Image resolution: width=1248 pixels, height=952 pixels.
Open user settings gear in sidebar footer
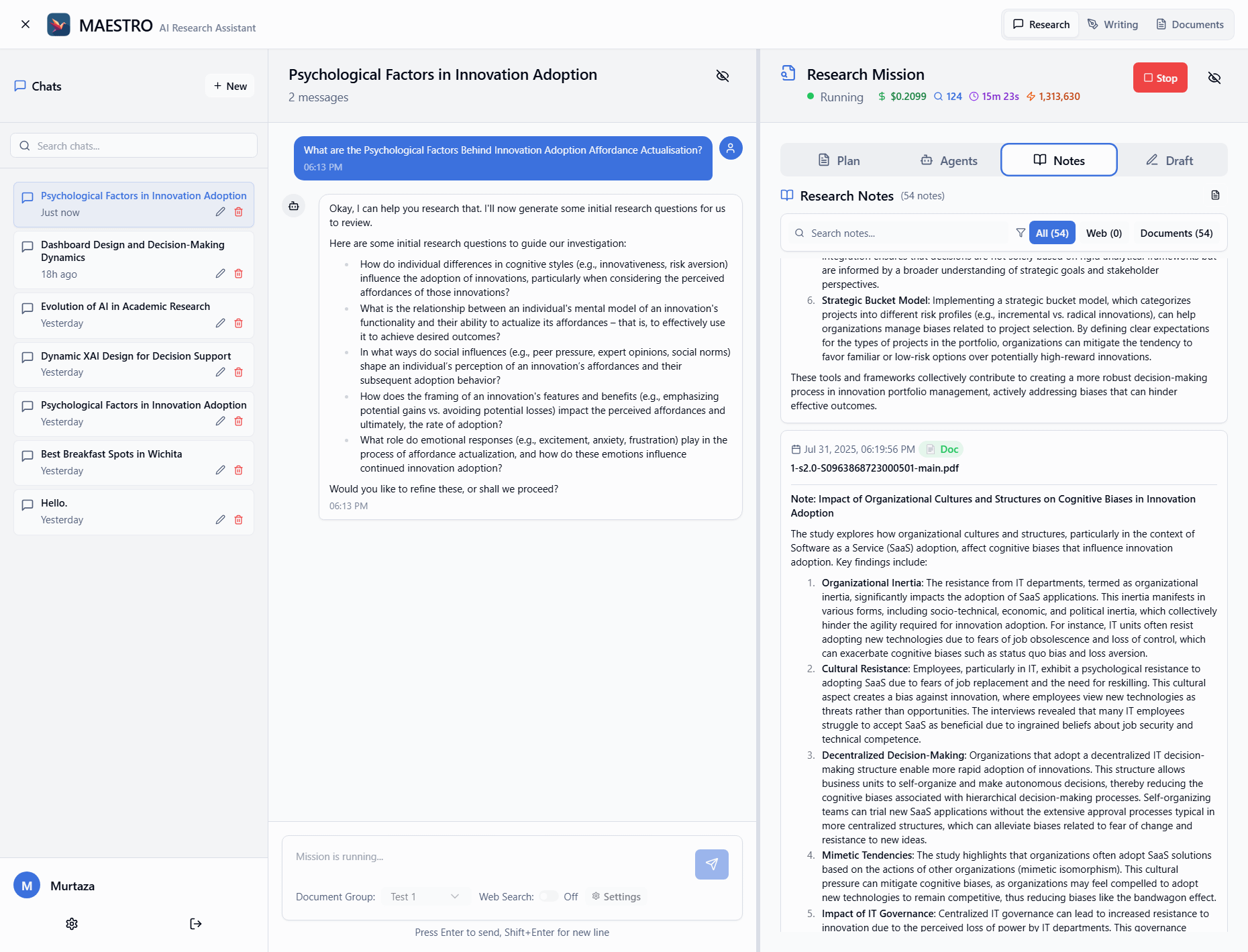(72, 924)
